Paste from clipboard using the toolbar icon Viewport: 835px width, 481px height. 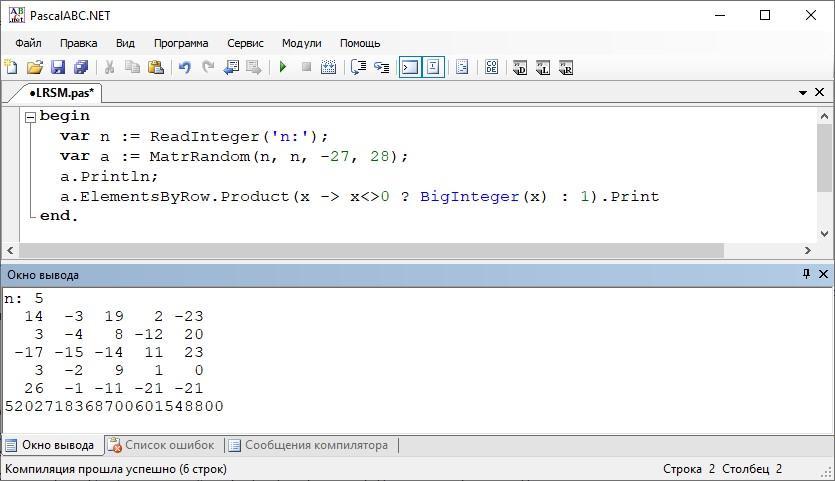156,68
